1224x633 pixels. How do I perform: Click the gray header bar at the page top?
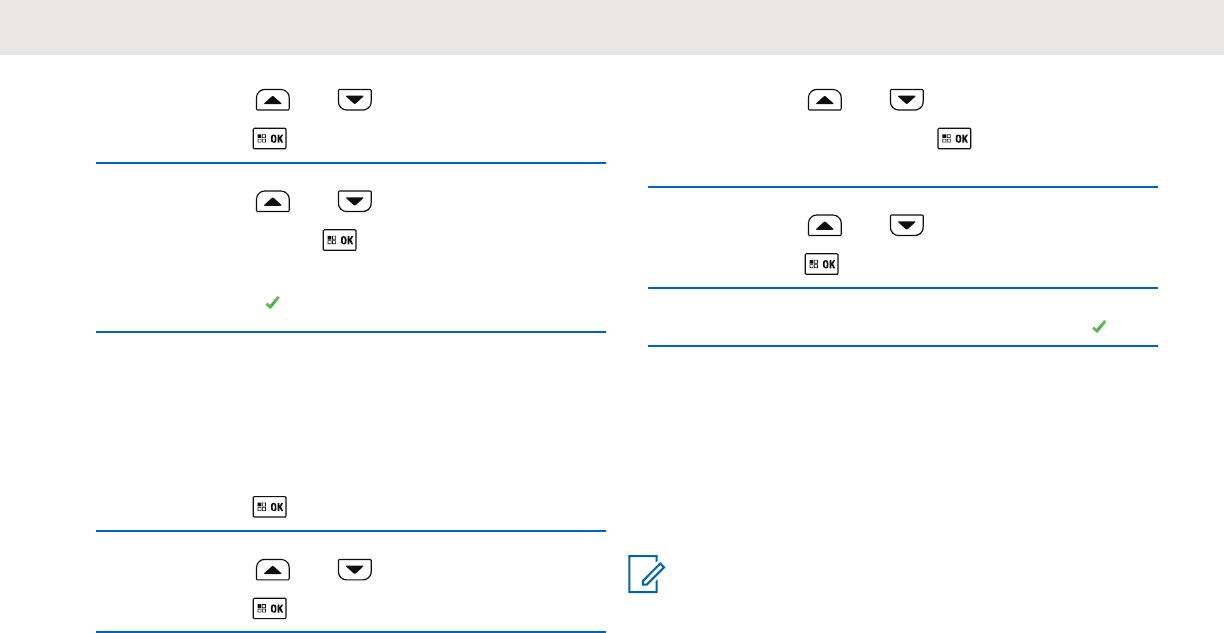click(612, 27)
